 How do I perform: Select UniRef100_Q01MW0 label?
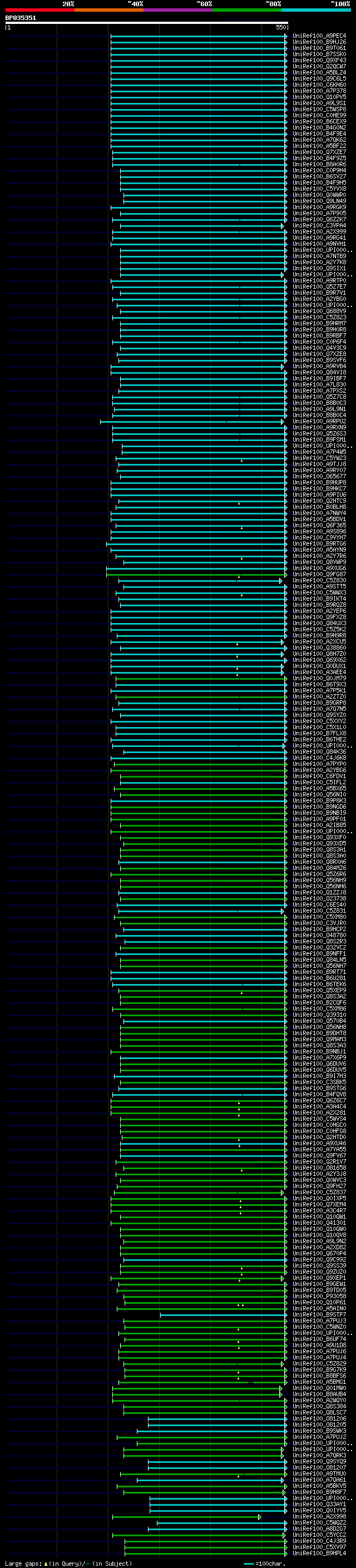(x=319, y=1388)
